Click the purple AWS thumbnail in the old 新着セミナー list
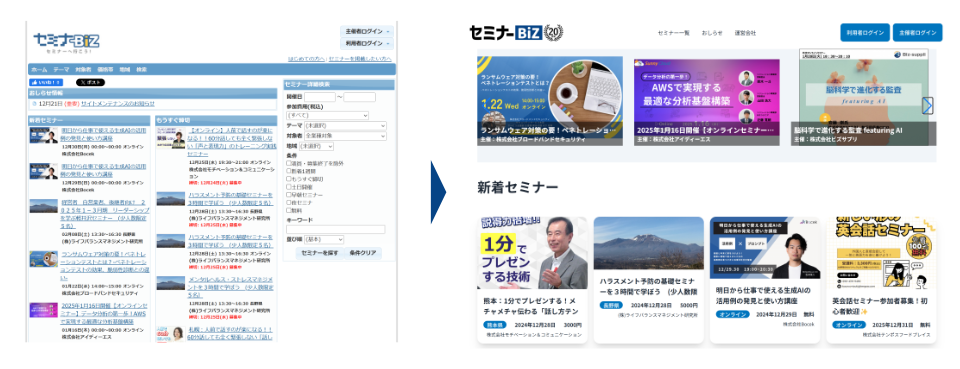This screenshot has width=960, height=369. pyautogui.click(x=44, y=310)
